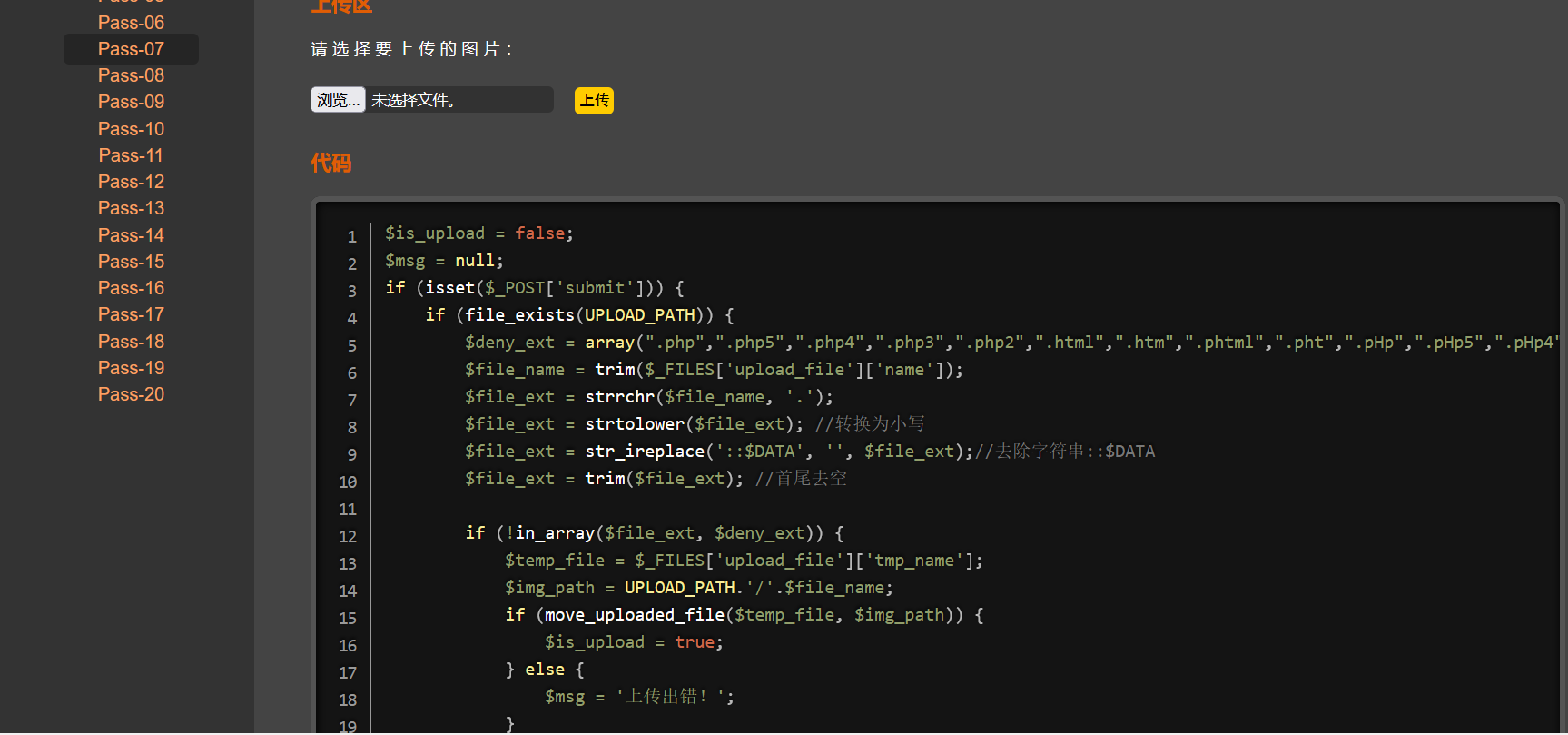
Task: Open Pass-06 in the sidebar
Action: pyautogui.click(x=131, y=23)
